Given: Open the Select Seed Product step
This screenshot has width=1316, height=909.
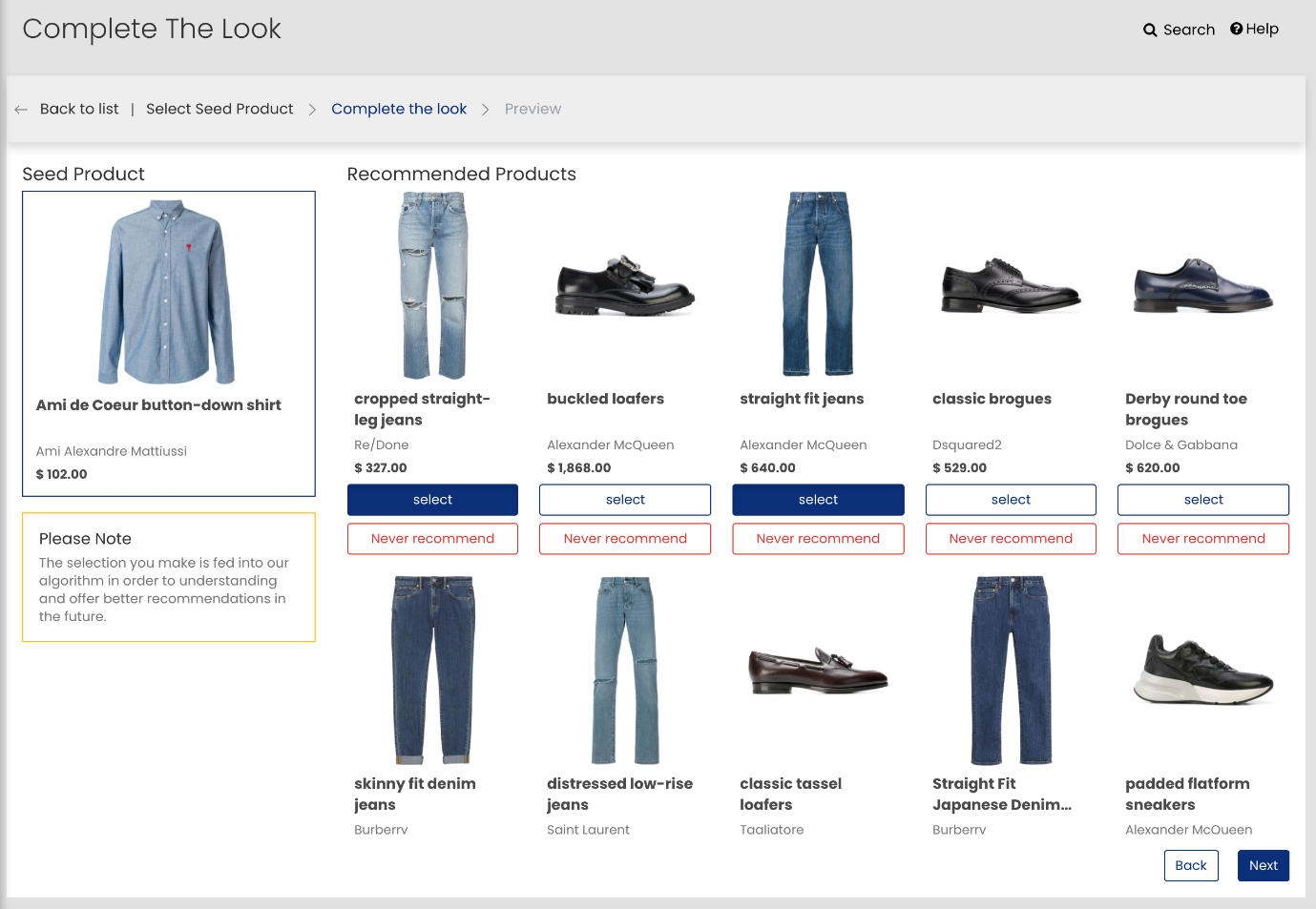Looking at the screenshot, I should [219, 109].
